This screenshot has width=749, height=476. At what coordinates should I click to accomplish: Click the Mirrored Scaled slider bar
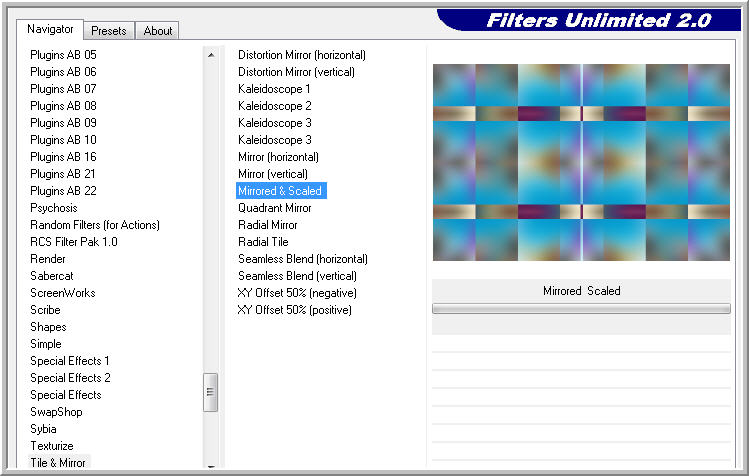581,309
